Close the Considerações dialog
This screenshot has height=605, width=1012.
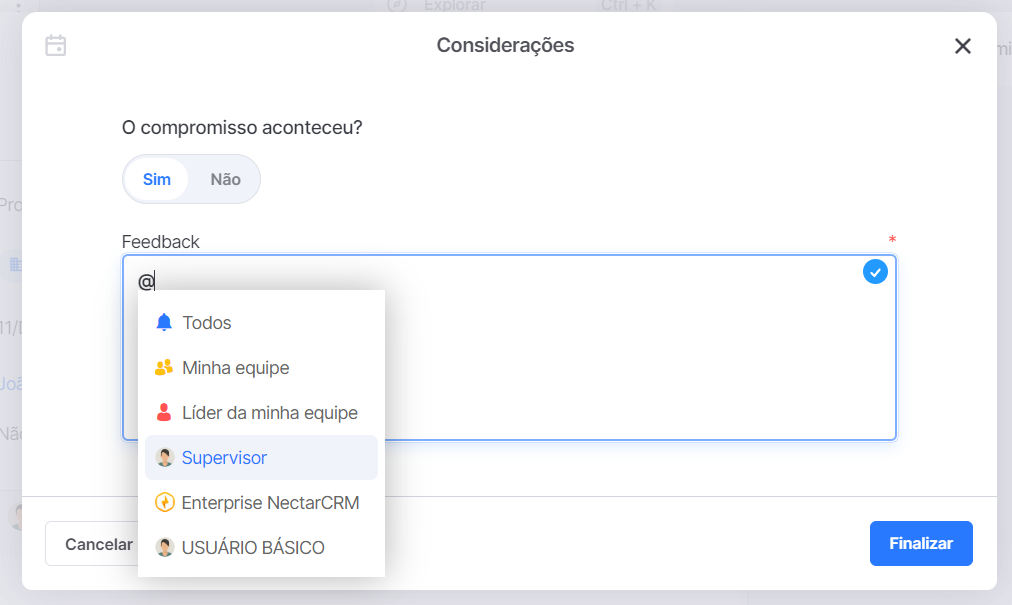[962, 46]
